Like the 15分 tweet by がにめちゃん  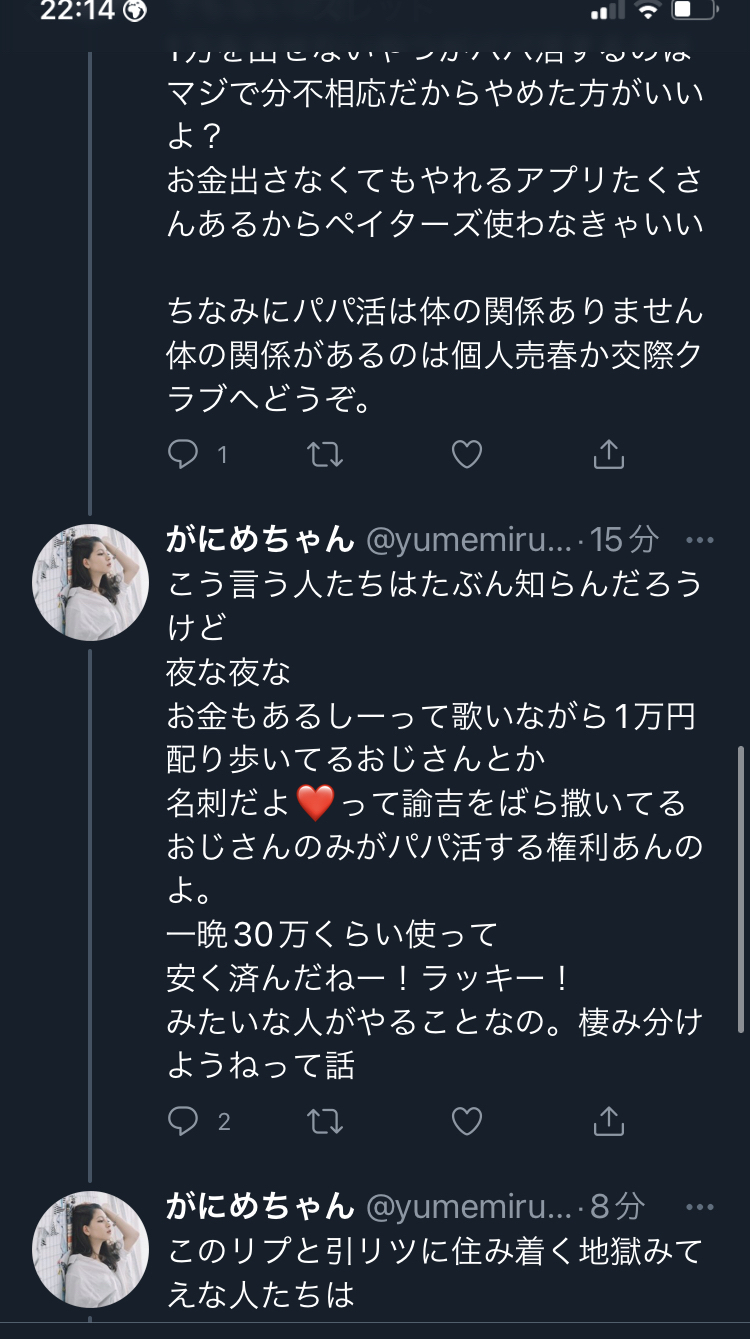[467, 1122]
